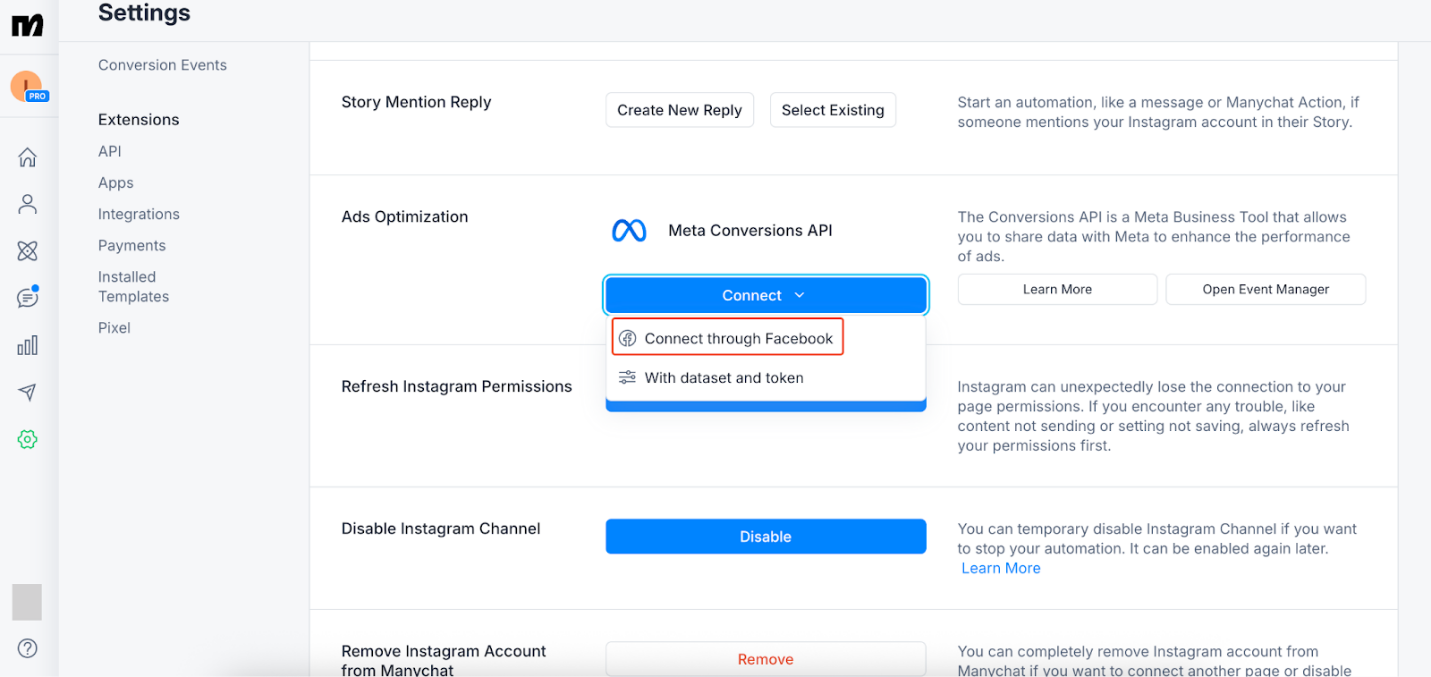Switch to the Integrations settings section
Image resolution: width=1431 pixels, height=677 pixels.
pos(138,214)
